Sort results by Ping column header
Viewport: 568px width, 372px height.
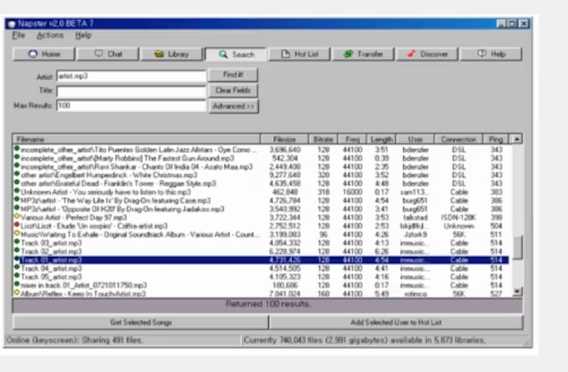(x=496, y=139)
